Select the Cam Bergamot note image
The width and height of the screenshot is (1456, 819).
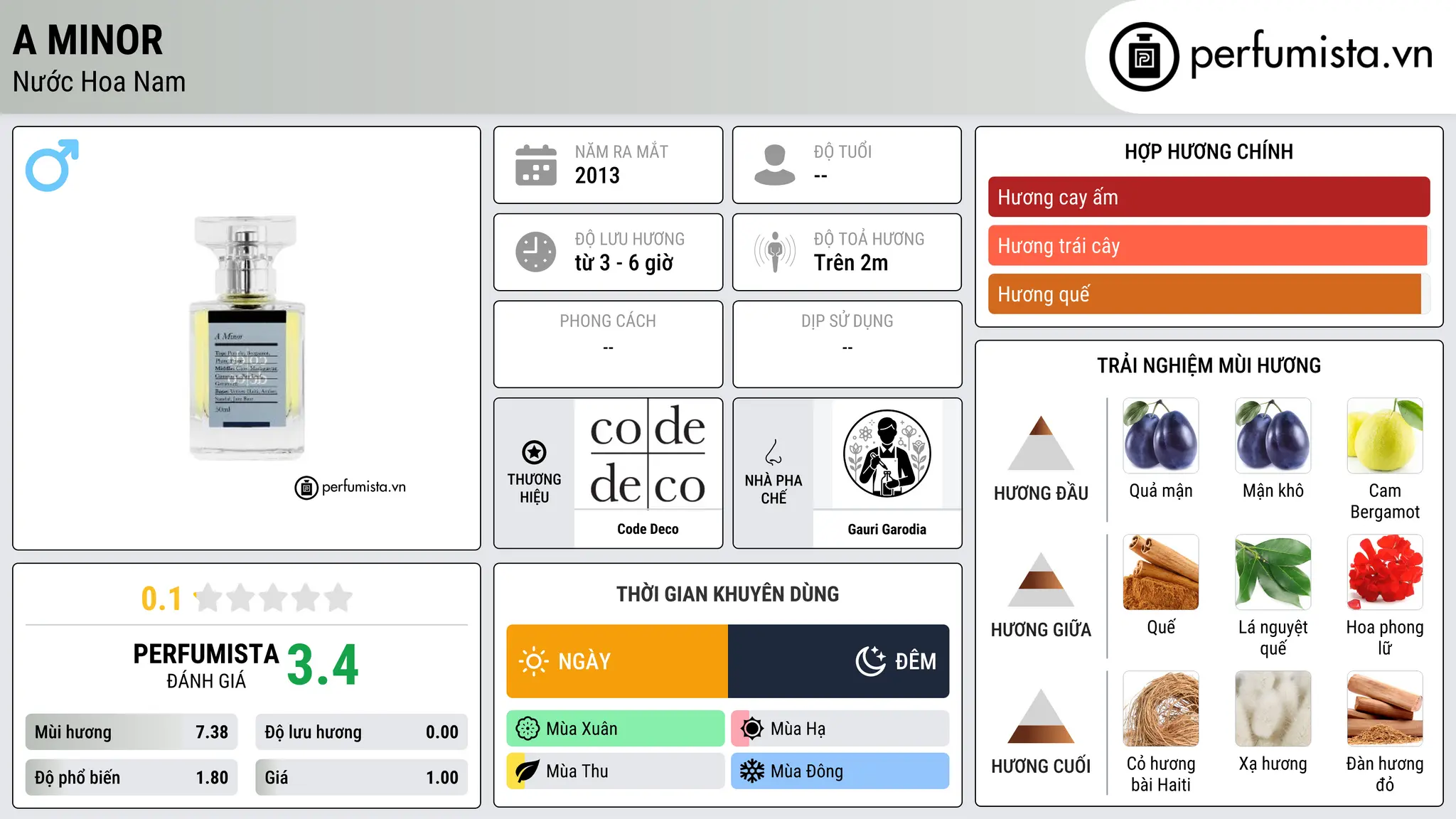point(1385,436)
